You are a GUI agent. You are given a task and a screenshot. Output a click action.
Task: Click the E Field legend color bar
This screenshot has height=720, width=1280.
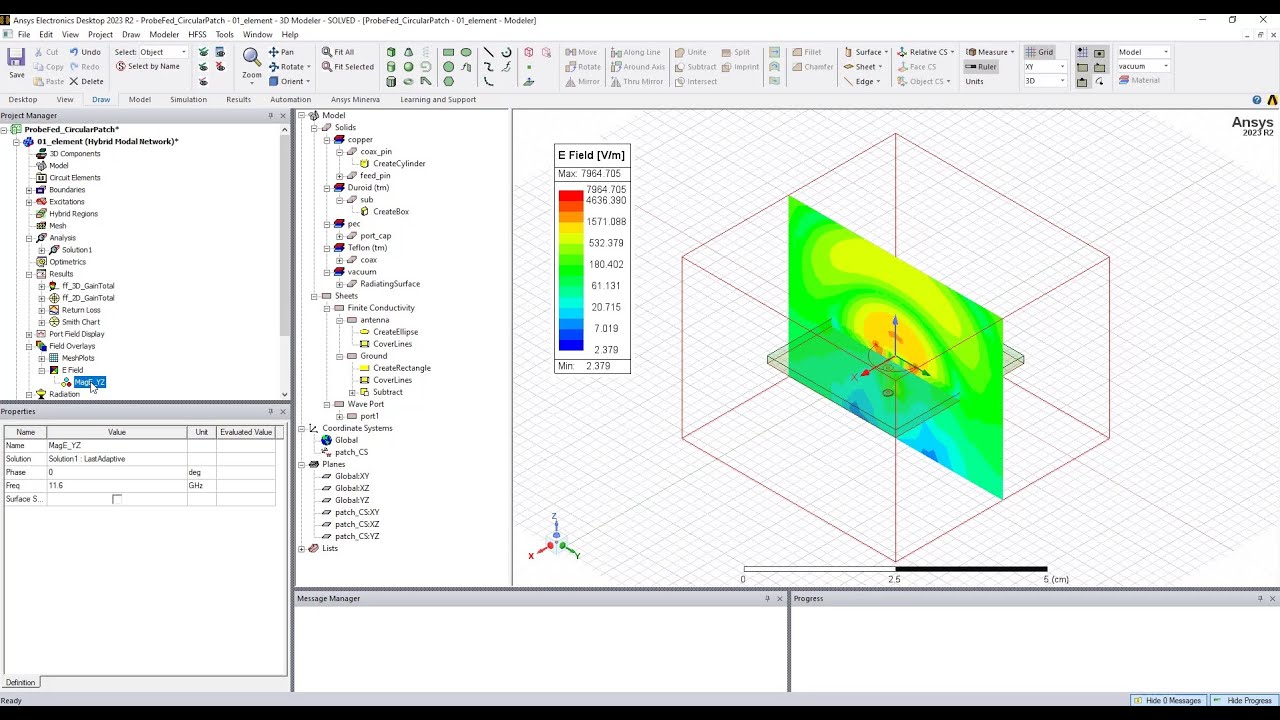570,270
